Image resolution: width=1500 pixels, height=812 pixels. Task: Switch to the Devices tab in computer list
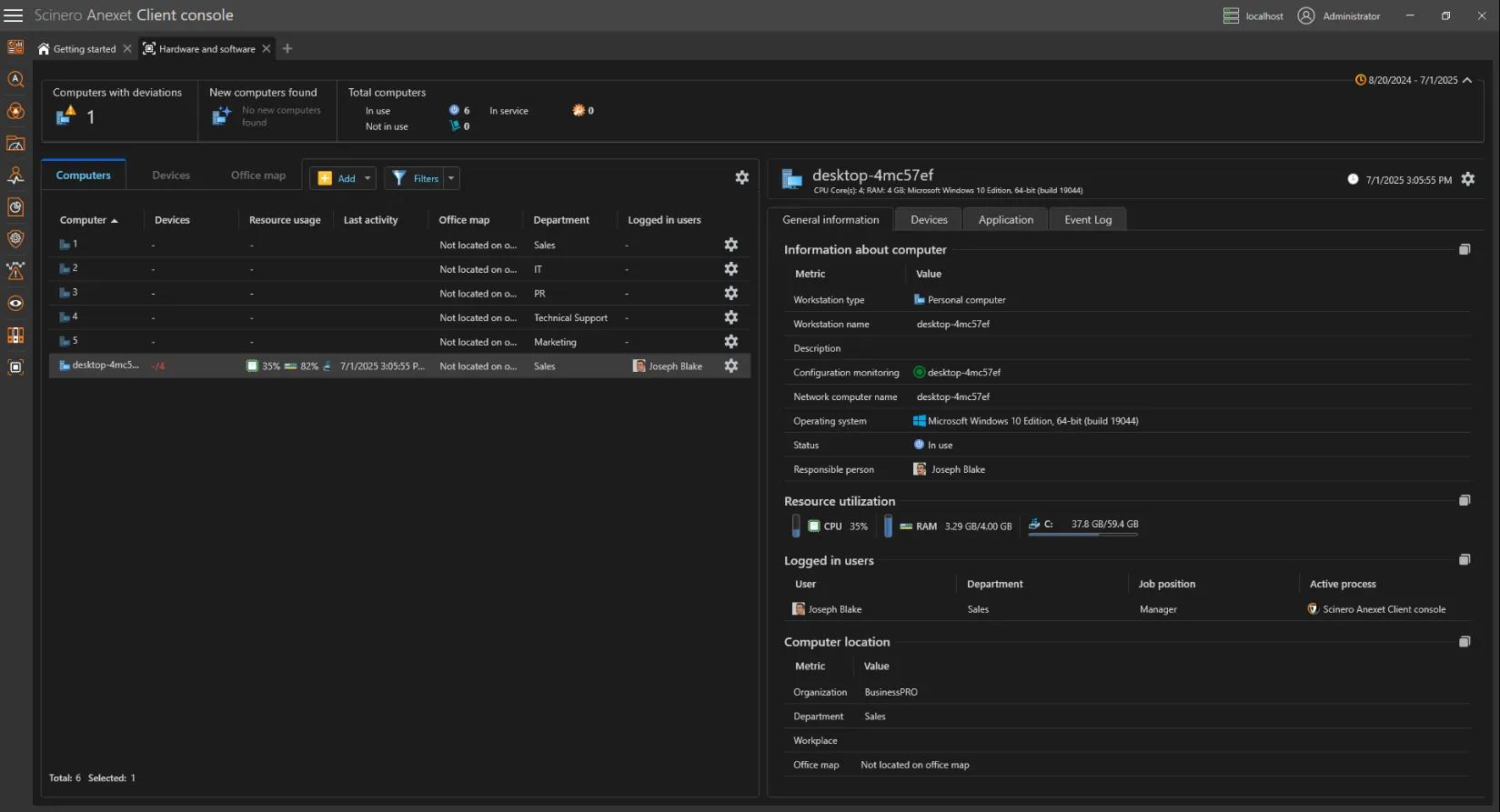tap(171, 175)
